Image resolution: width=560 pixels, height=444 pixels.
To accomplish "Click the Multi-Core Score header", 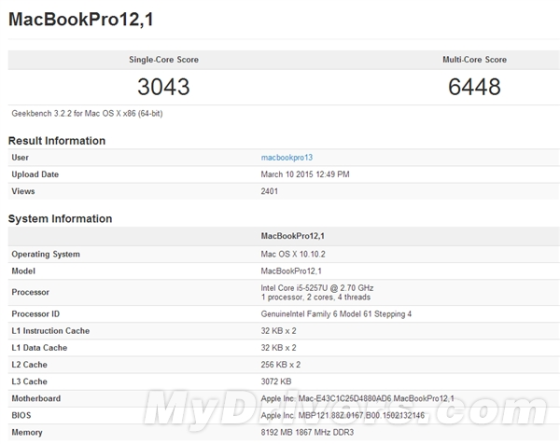I will [474, 60].
